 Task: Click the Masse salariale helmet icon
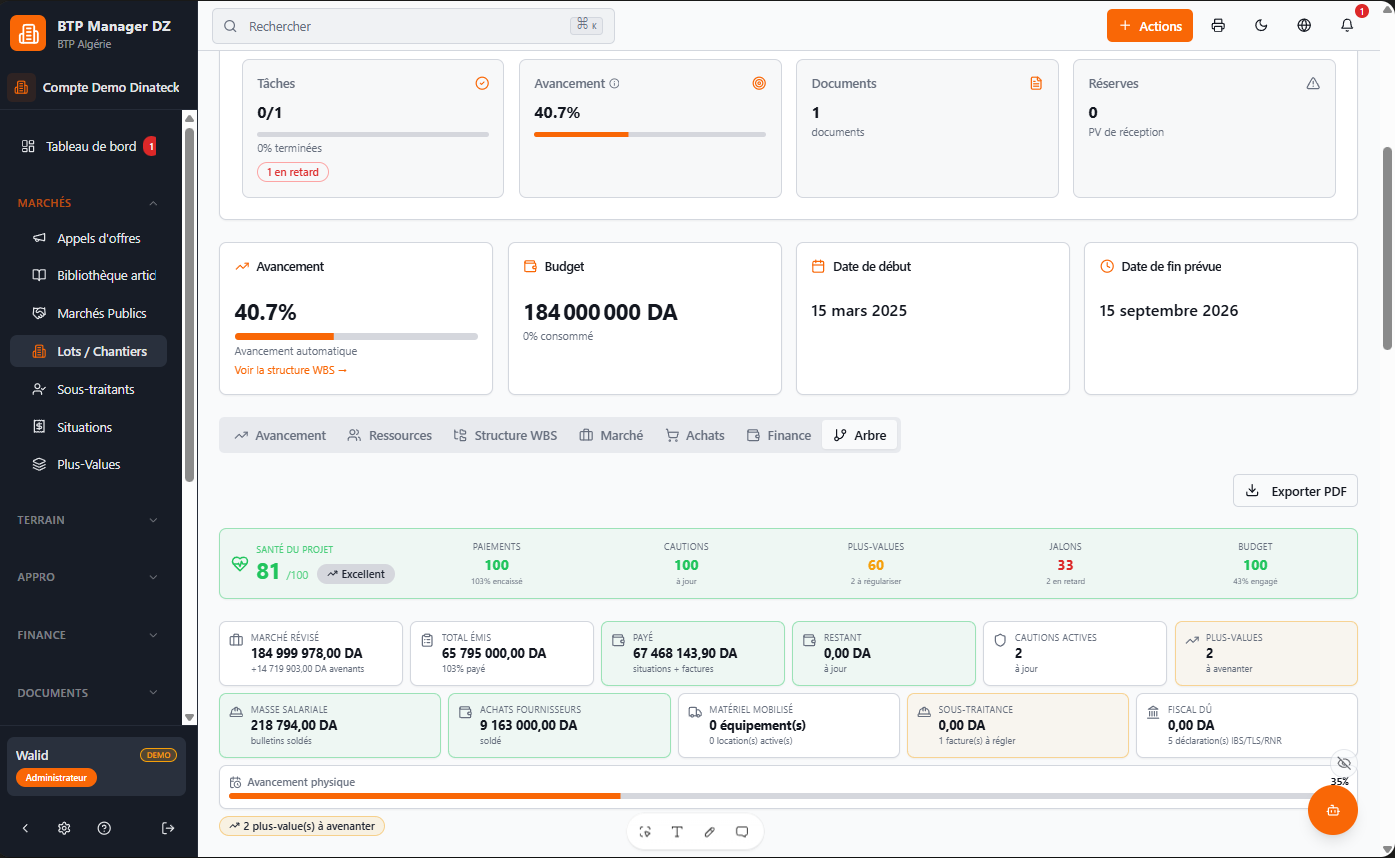[x=236, y=712]
